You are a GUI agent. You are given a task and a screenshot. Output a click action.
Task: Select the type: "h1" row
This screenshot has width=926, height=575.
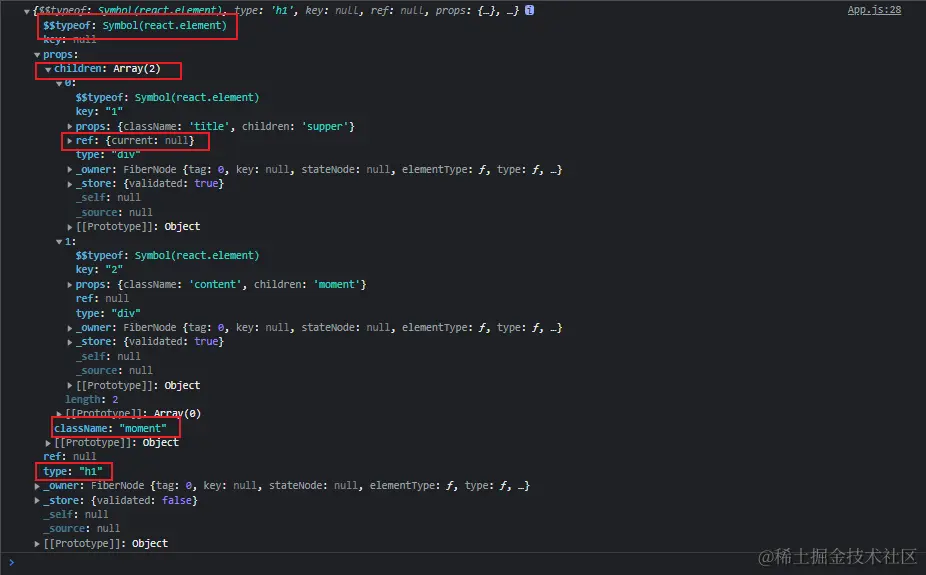(73, 471)
